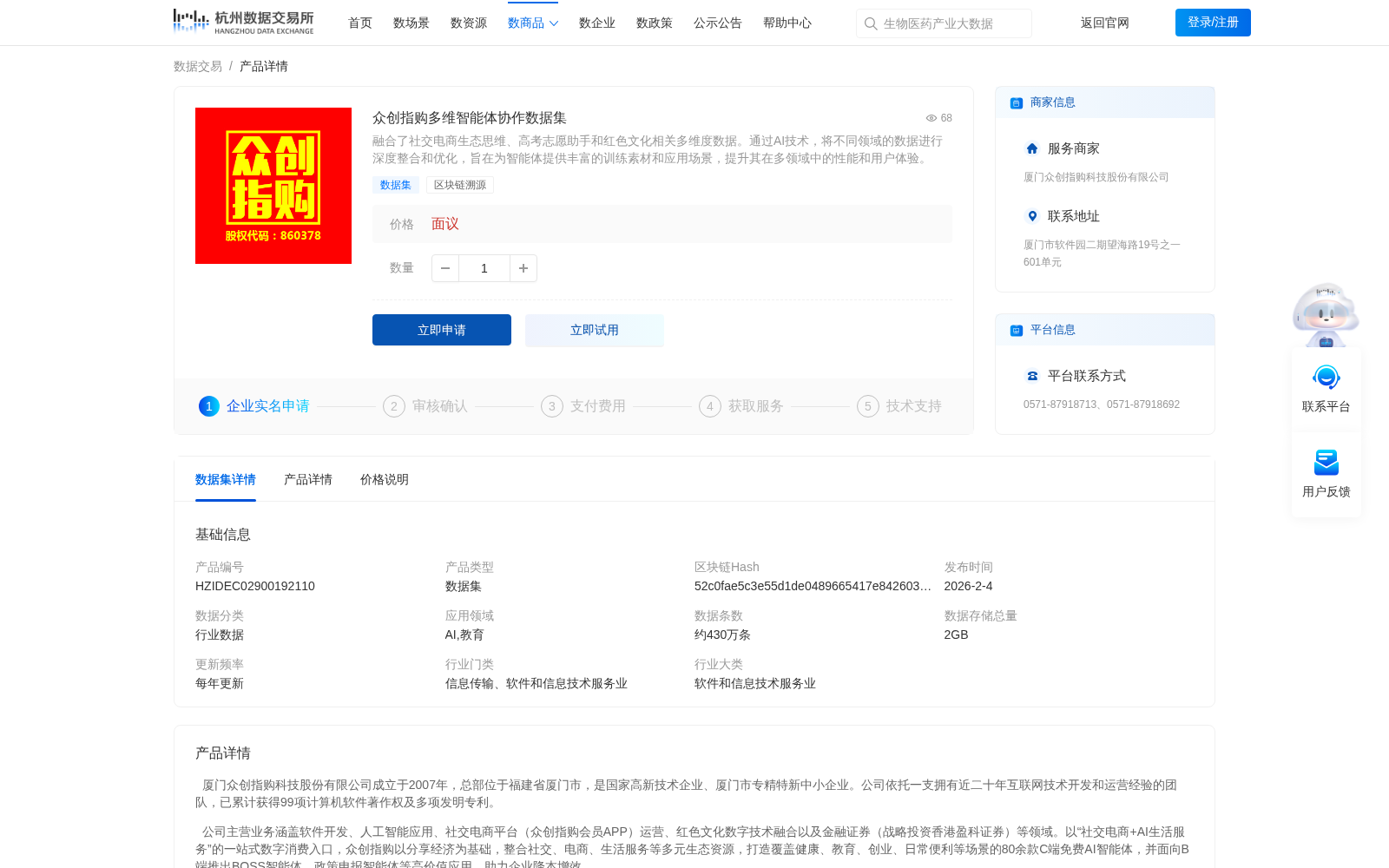Go to 首页 in navigation
The image size is (1389, 868).
(360, 23)
